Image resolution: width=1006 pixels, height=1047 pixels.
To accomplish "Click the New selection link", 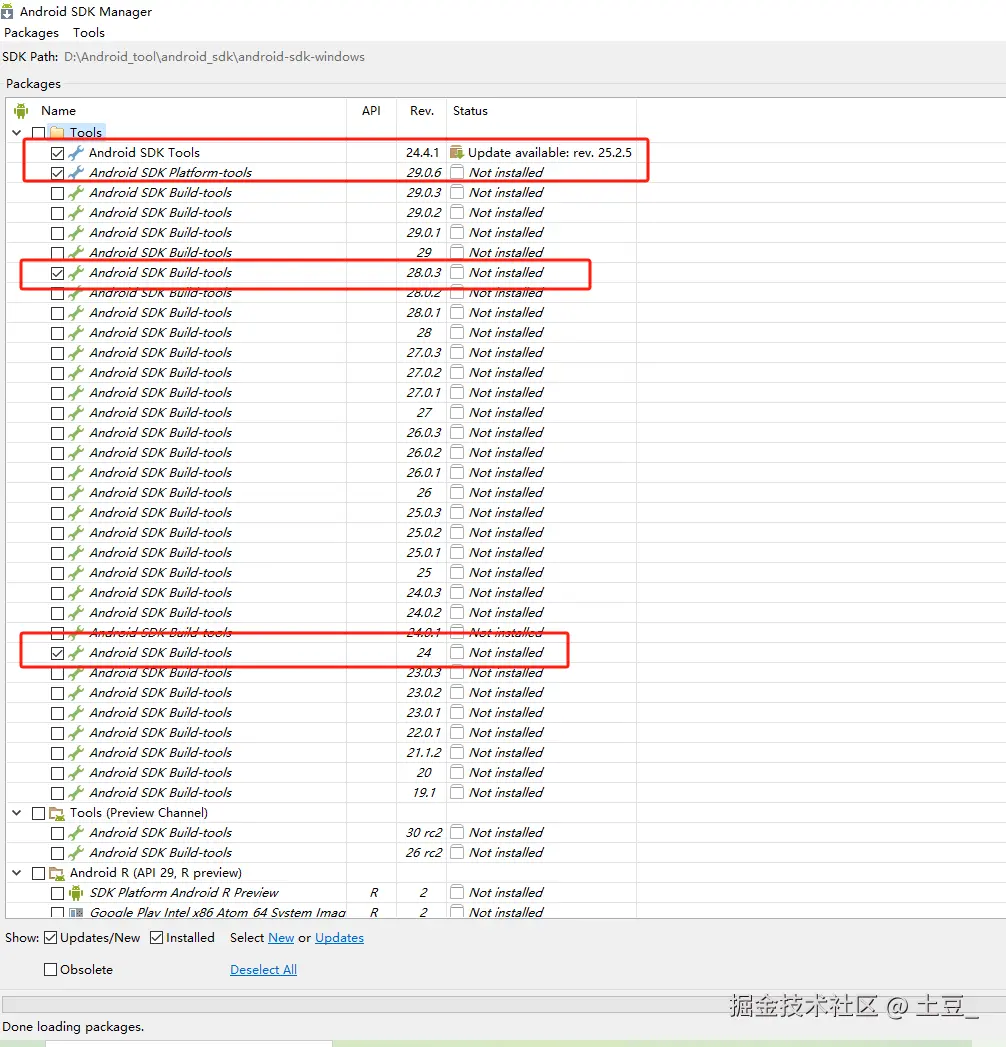I will tap(281, 937).
